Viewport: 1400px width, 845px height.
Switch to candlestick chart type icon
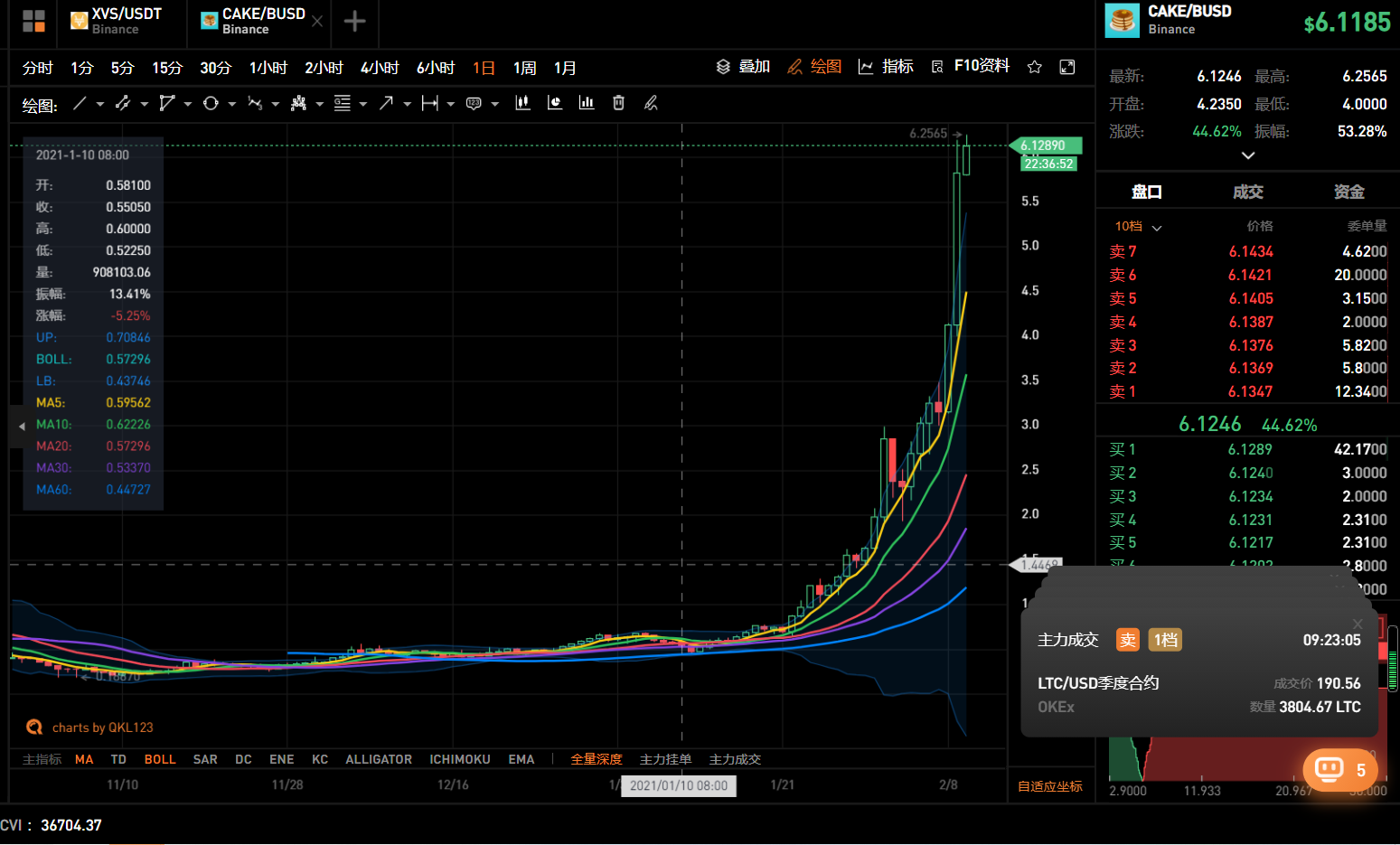coord(522,103)
